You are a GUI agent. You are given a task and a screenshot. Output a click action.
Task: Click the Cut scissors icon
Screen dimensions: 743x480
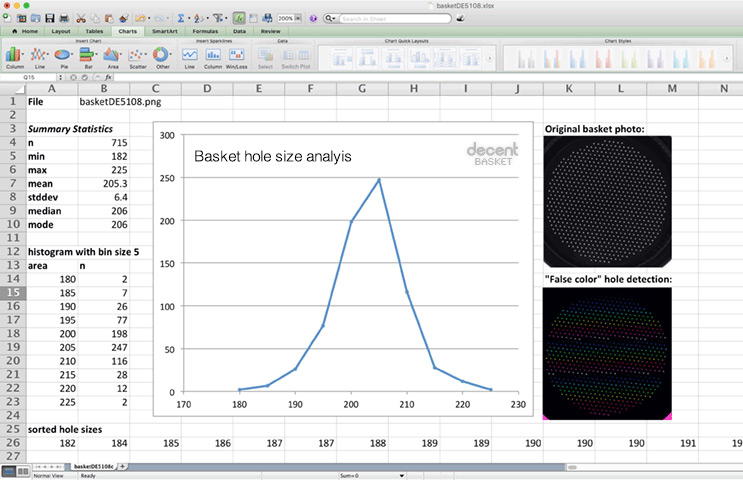79,18
